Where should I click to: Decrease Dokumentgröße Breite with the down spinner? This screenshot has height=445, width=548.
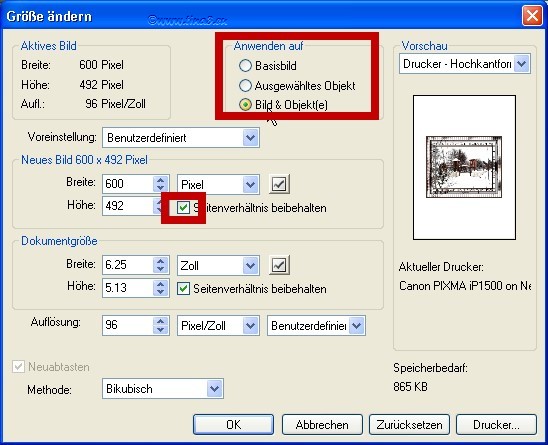[x=160, y=270]
